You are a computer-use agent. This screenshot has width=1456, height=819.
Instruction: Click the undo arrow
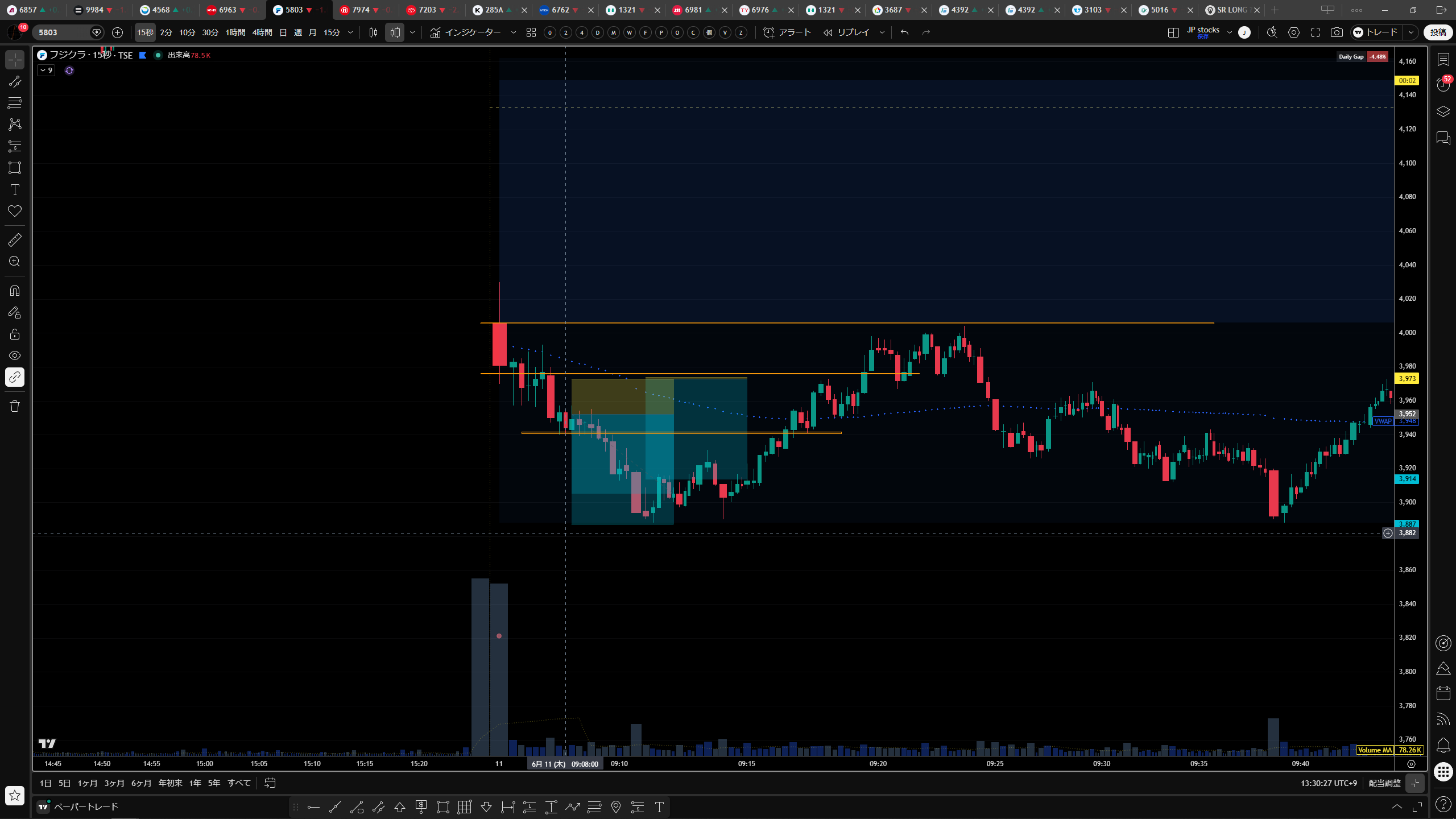point(905,32)
